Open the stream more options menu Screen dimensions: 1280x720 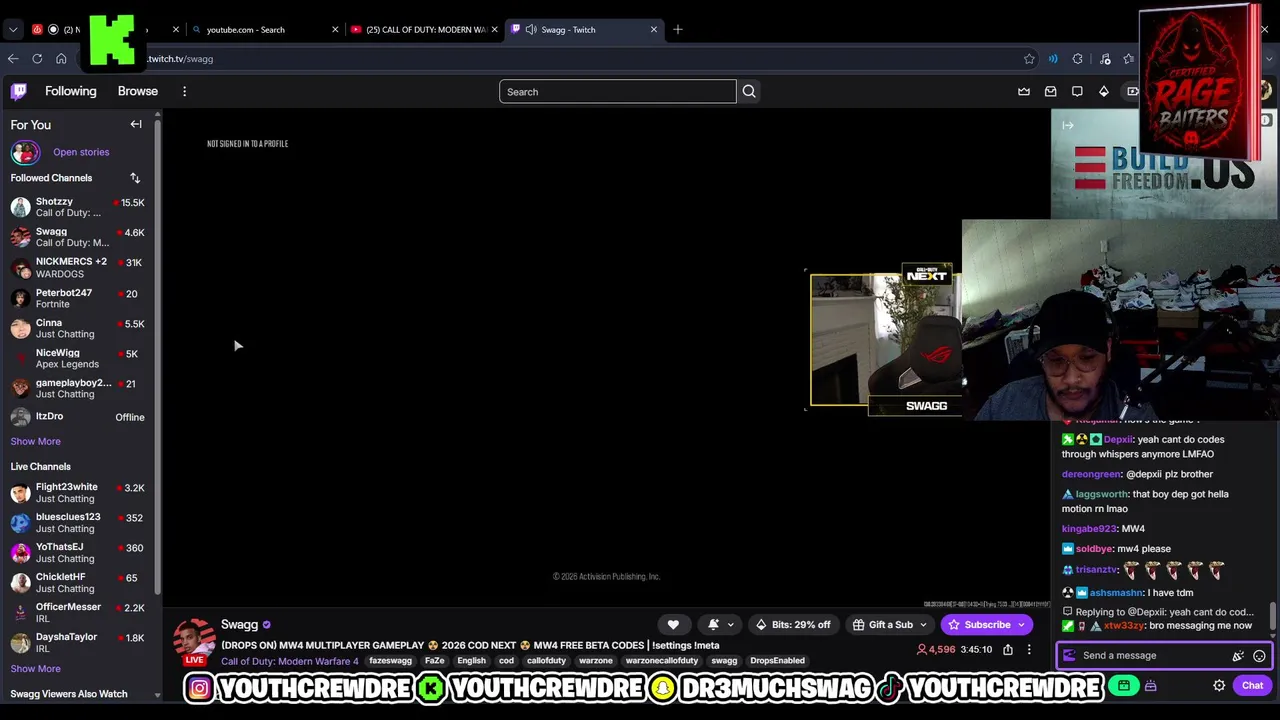click(1029, 650)
